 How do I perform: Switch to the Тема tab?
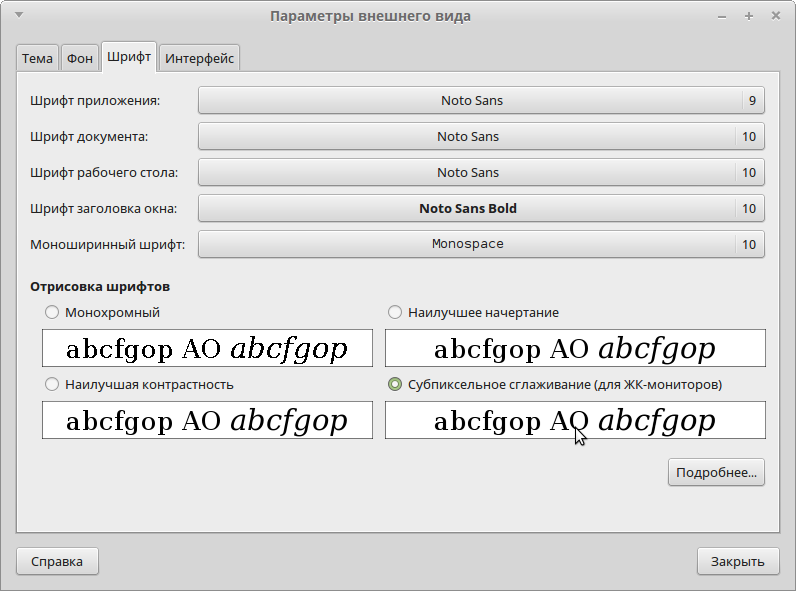pos(37,58)
